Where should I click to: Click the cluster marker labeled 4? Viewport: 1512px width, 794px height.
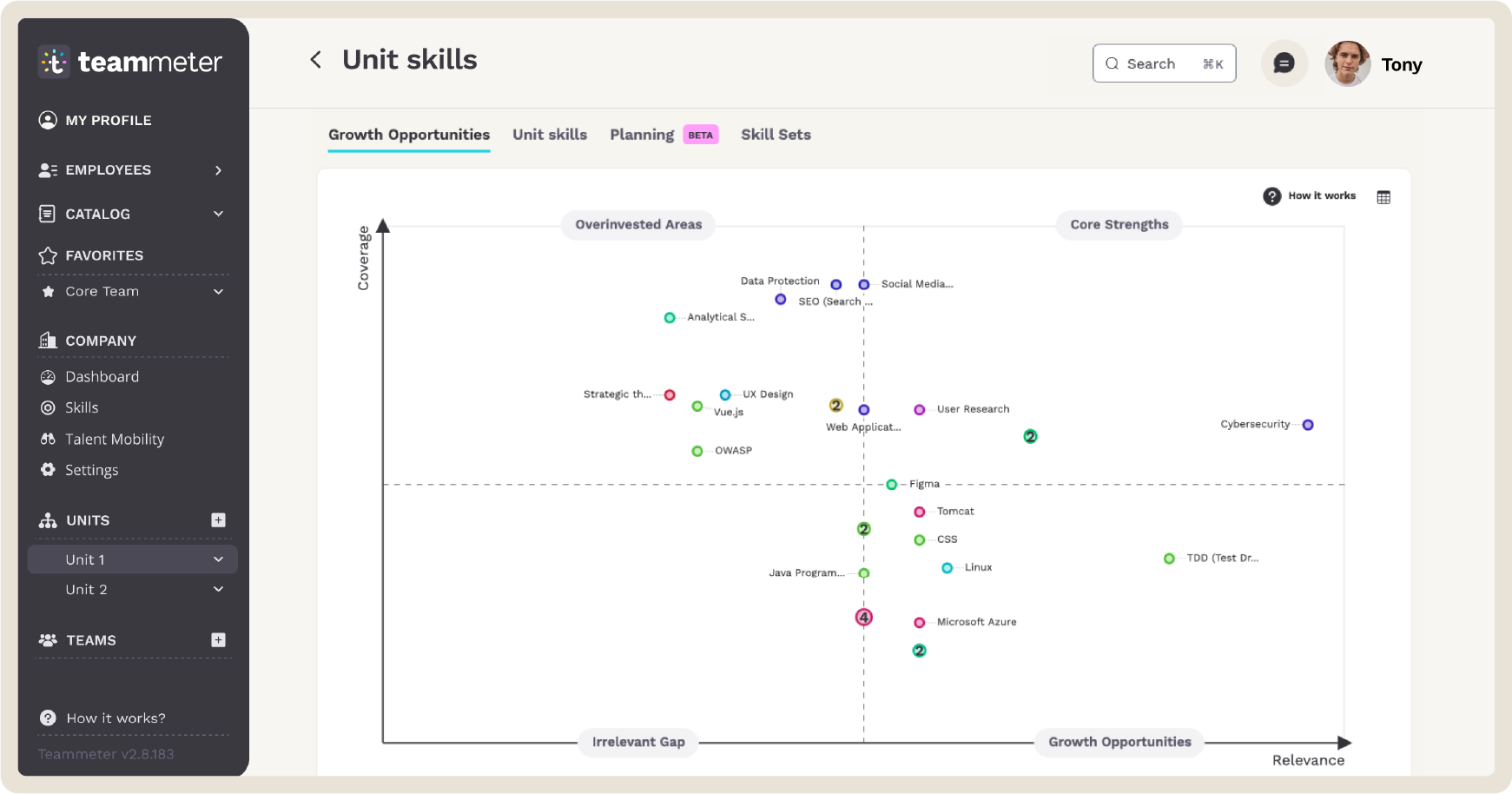863,618
